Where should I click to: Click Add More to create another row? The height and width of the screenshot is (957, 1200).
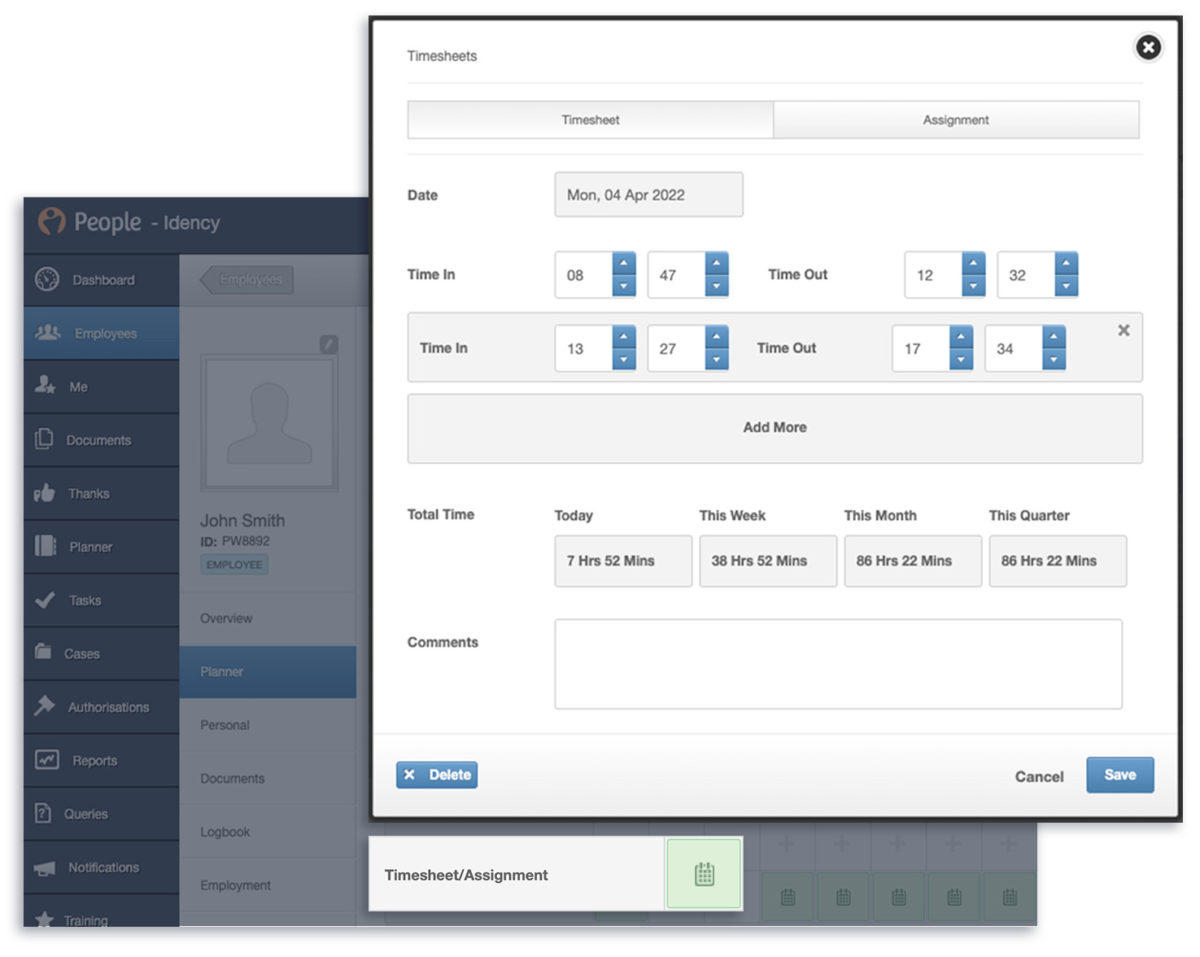point(774,427)
